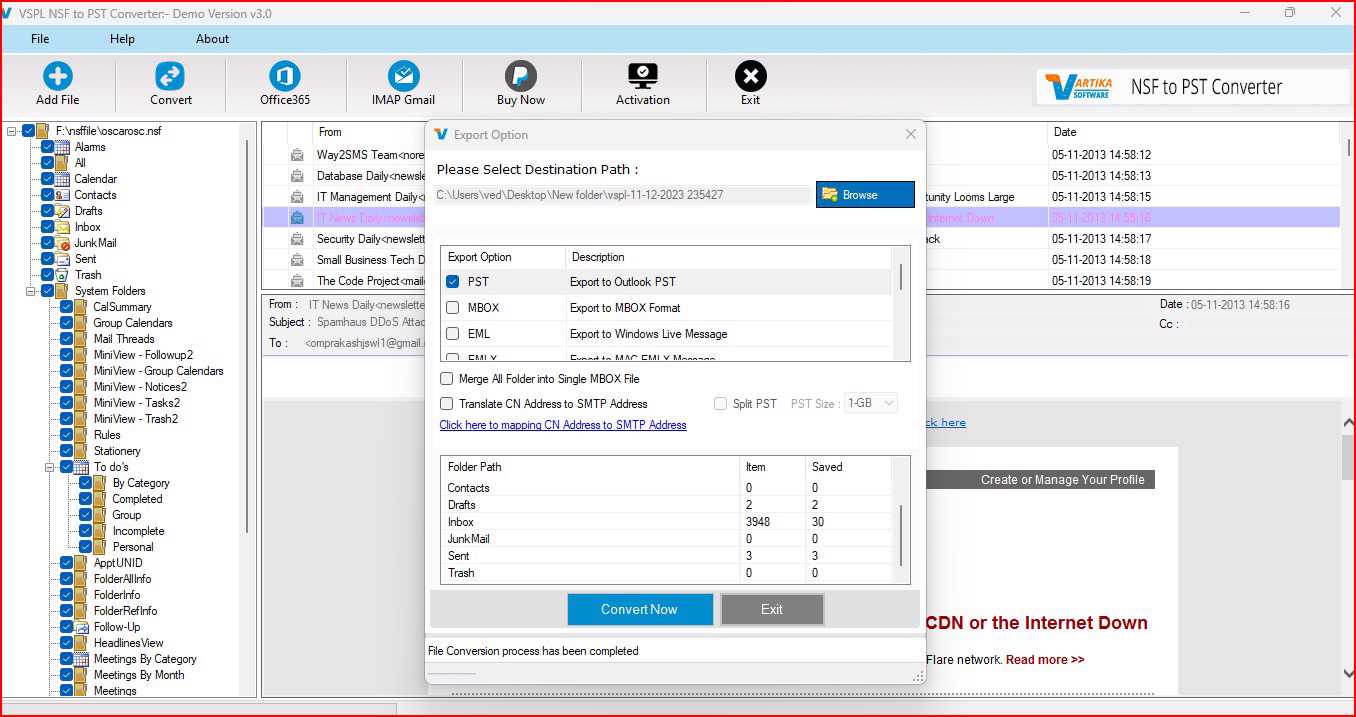Sort by the Date column header

click(x=1065, y=132)
